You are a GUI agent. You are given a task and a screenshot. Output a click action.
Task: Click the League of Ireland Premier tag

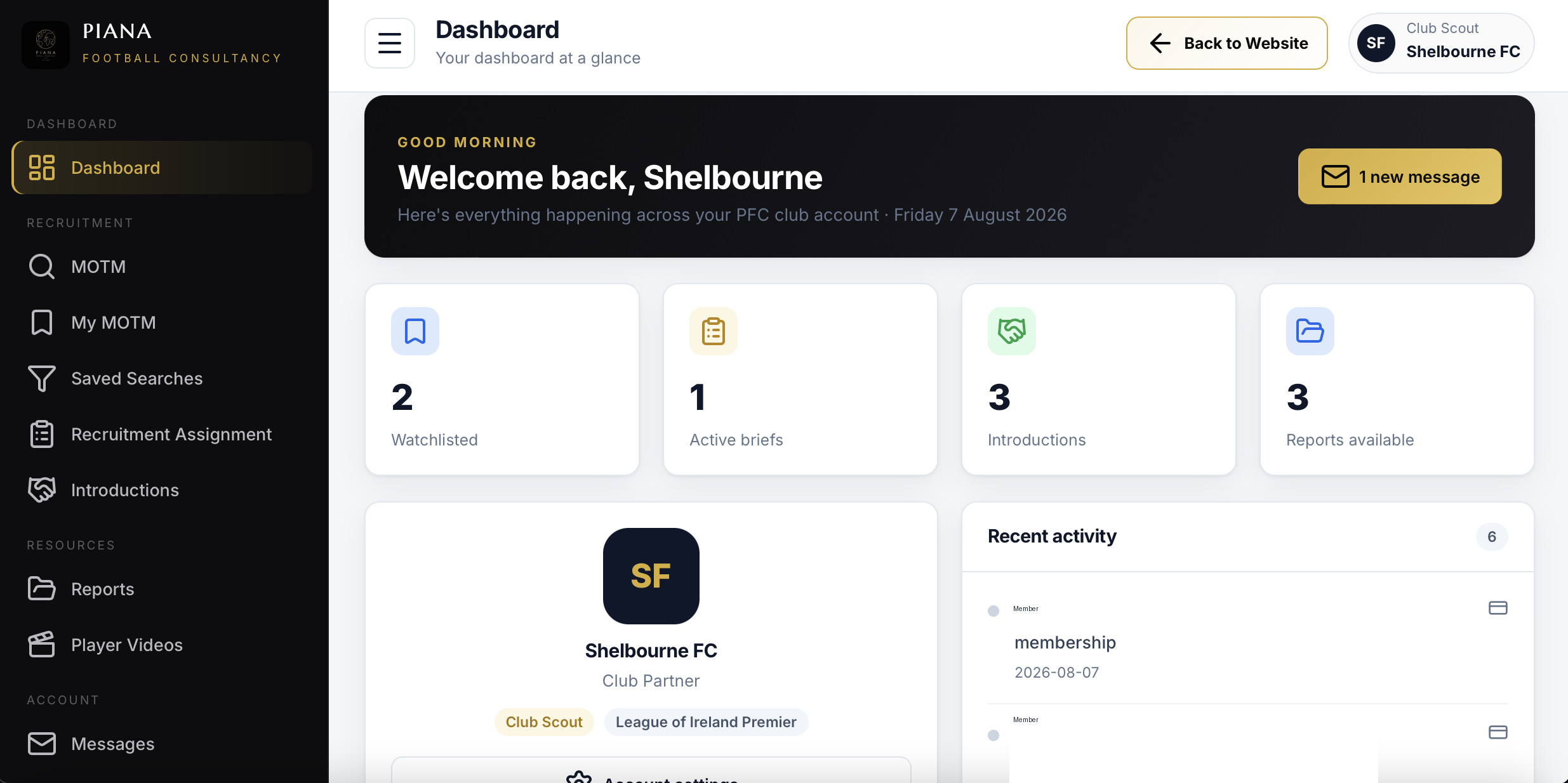[x=706, y=722]
